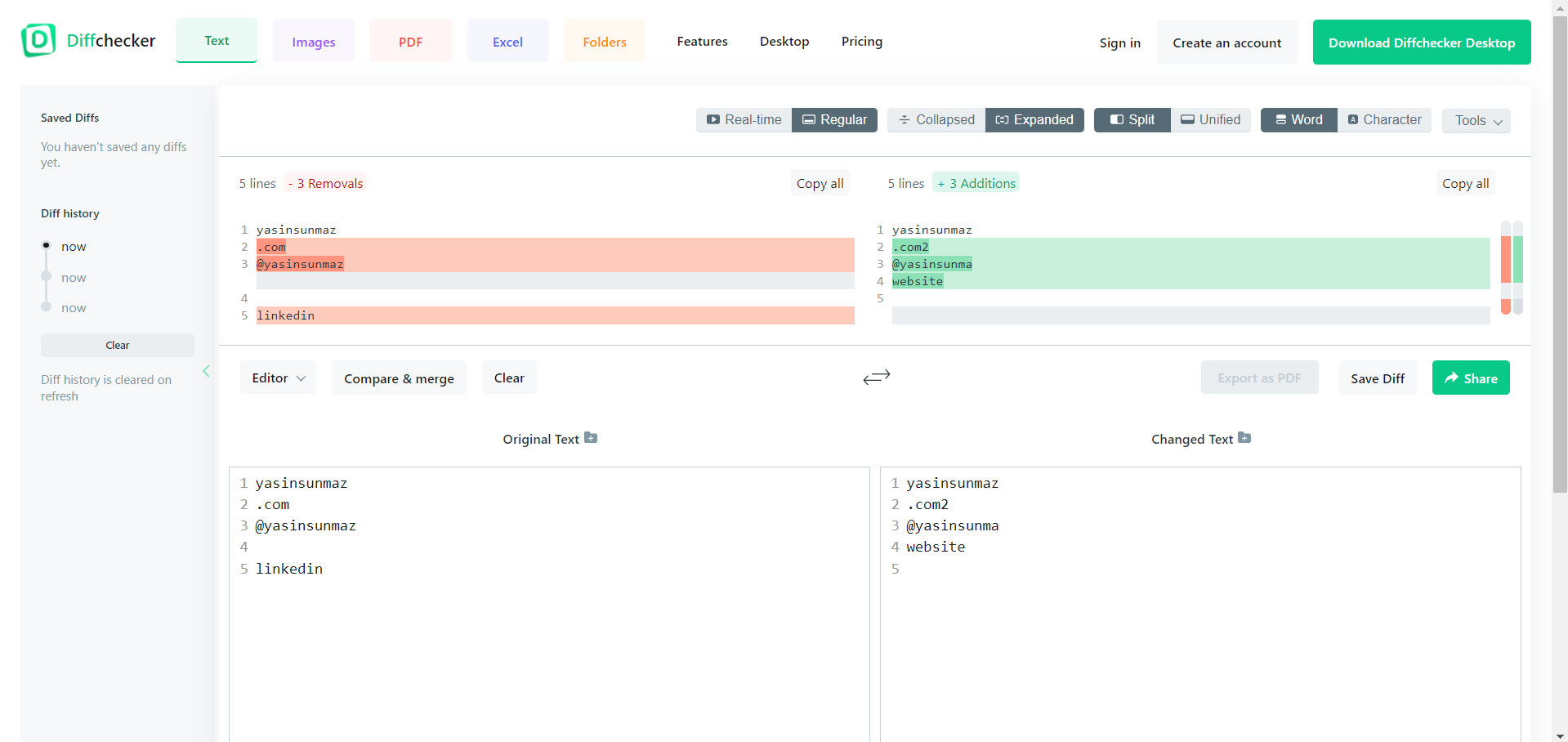Open the Folders diff tab

coord(605,42)
